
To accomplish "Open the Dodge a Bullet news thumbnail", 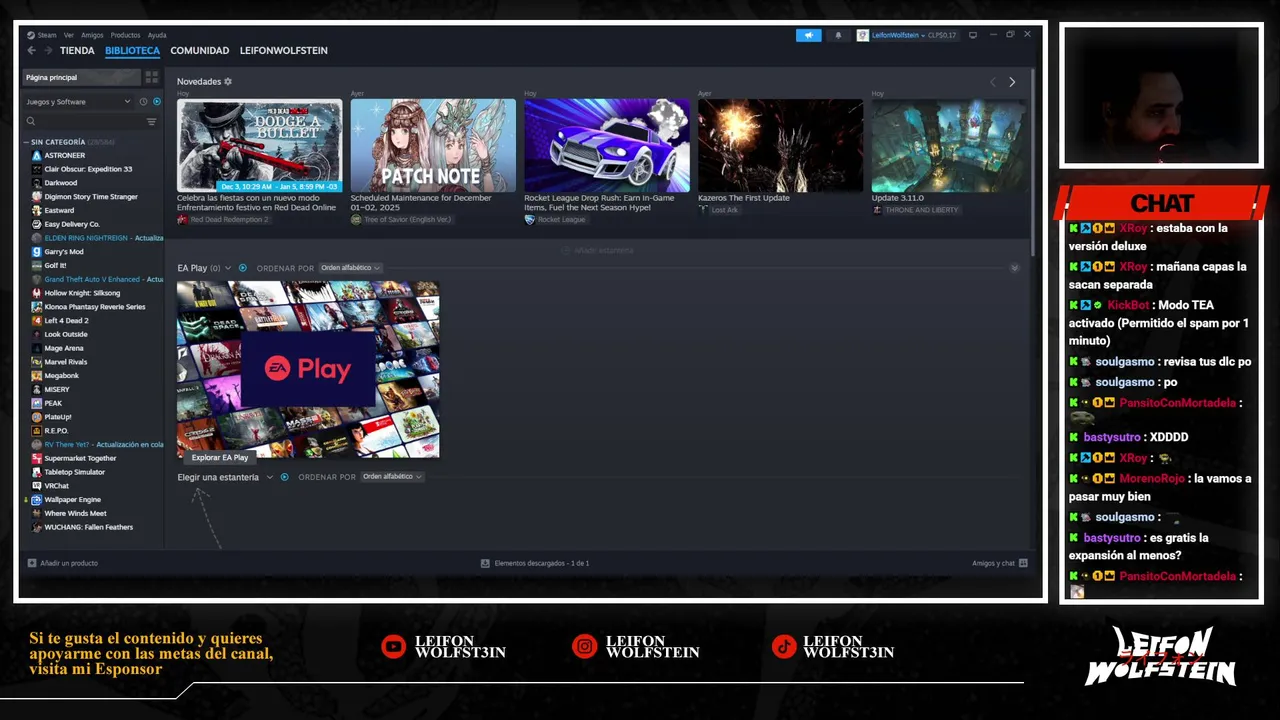I will pyautogui.click(x=259, y=145).
